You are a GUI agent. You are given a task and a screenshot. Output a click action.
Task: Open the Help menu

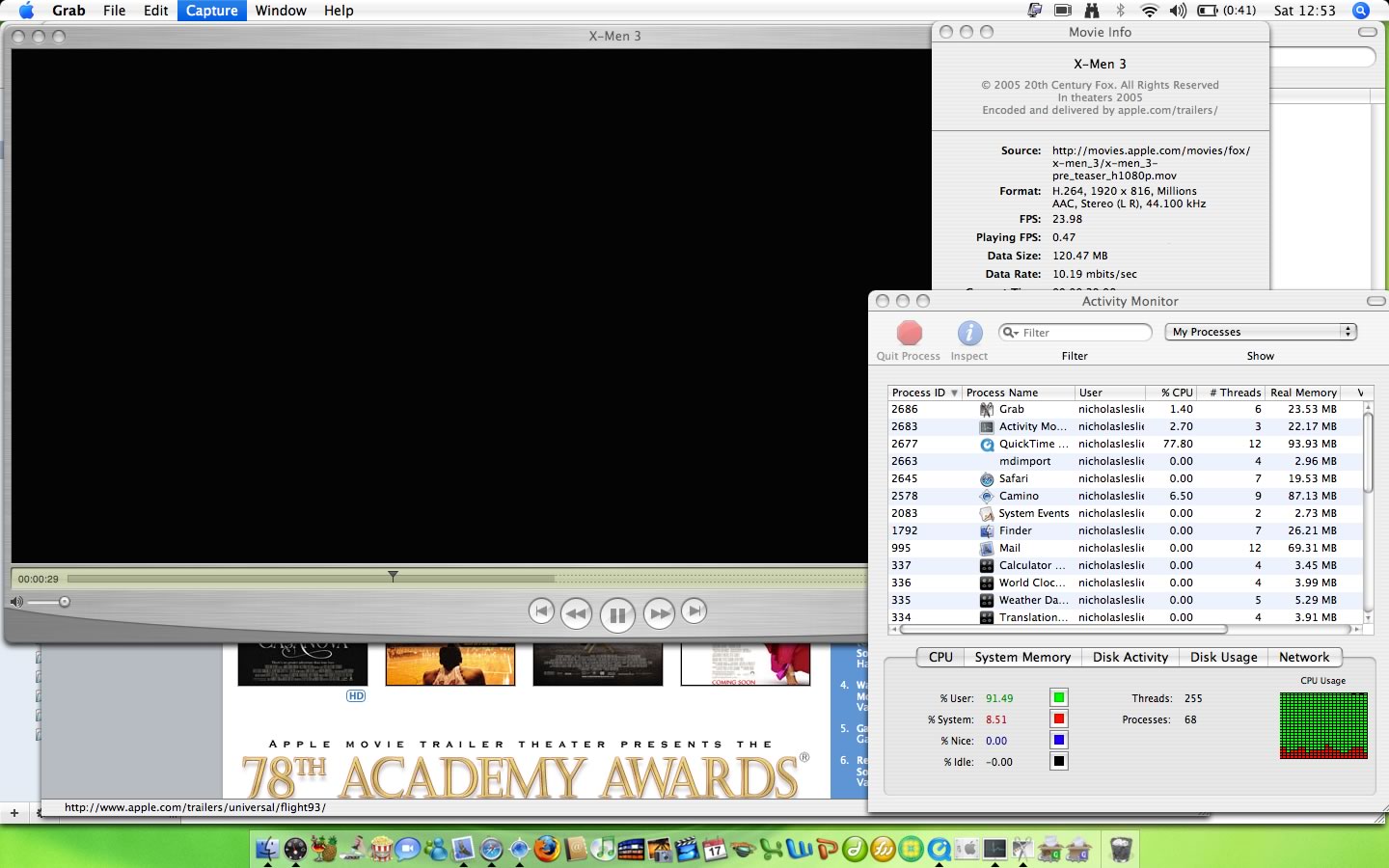point(339,11)
